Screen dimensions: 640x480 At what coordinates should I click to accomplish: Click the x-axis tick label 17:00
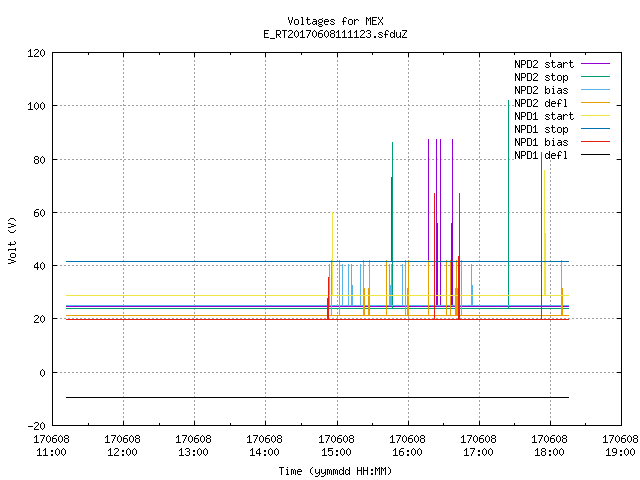(478, 452)
